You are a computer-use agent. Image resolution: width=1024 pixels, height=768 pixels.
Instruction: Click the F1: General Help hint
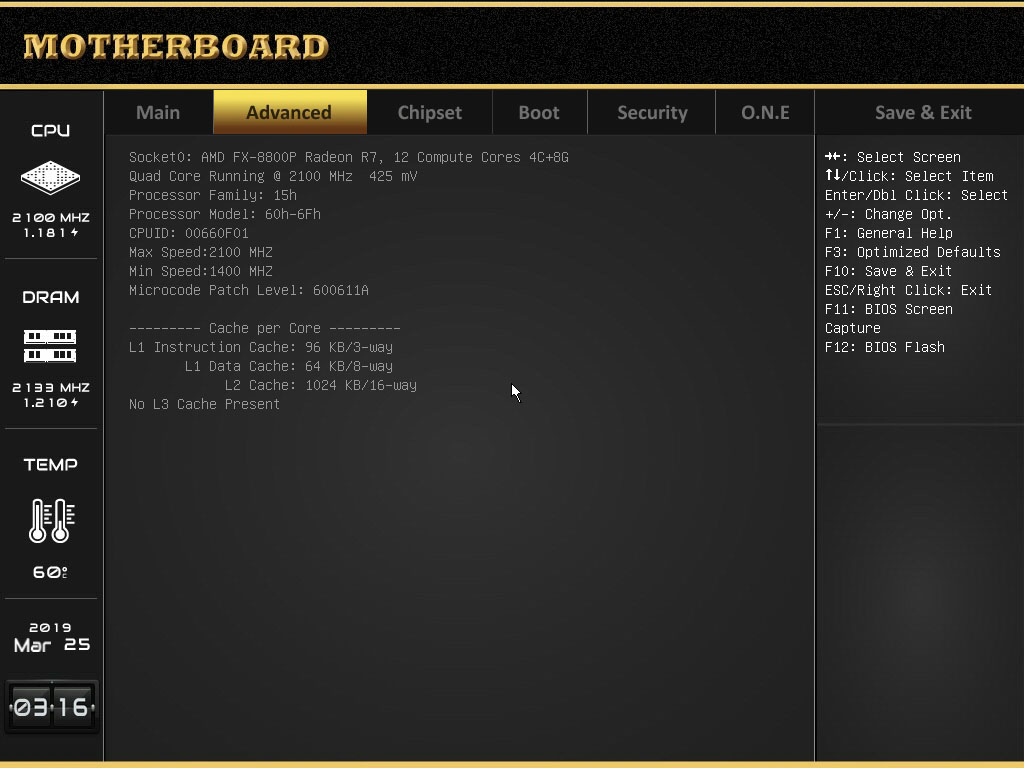click(889, 233)
